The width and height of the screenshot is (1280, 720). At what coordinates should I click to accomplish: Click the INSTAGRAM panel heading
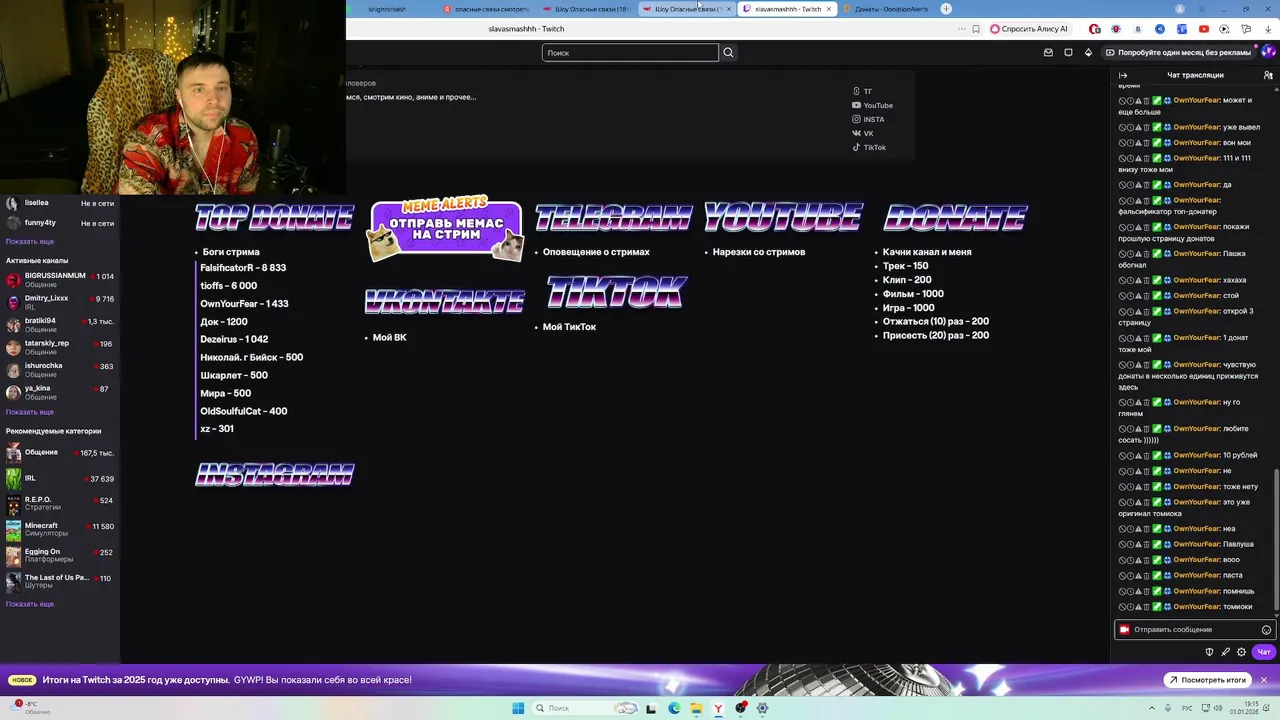[275, 474]
